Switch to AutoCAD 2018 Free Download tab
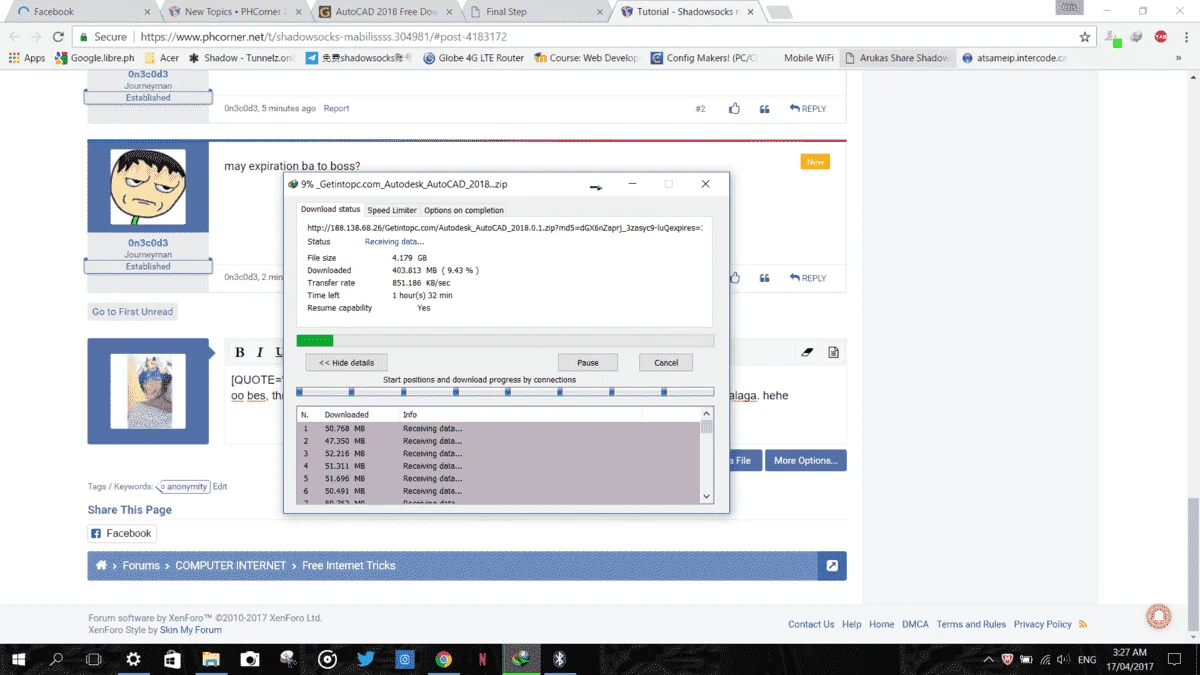The width and height of the screenshot is (1200, 675). pyautogui.click(x=386, y=12)
